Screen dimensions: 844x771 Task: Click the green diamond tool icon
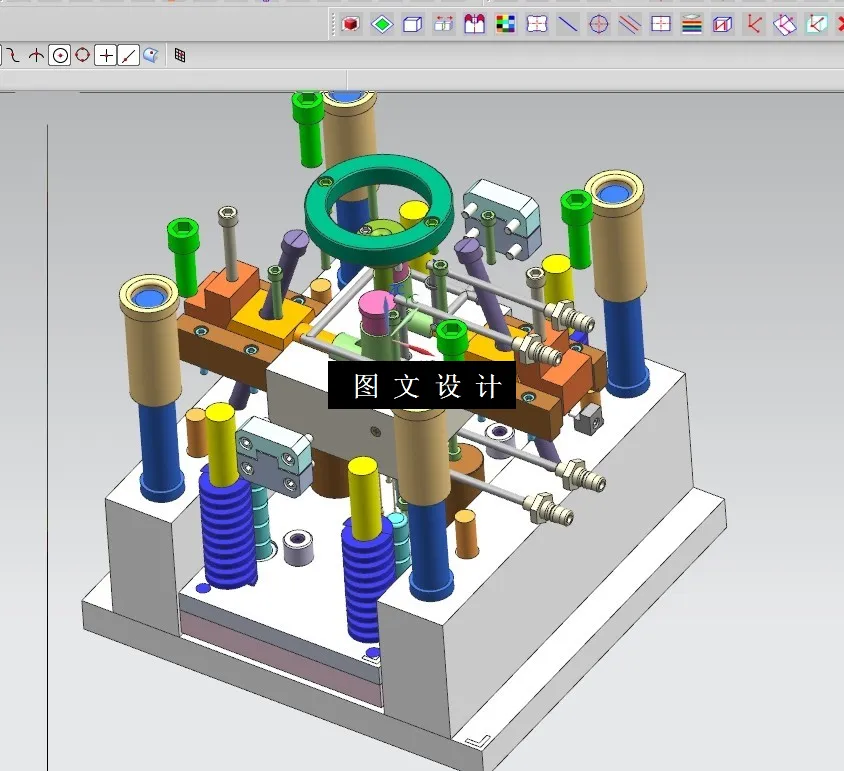[x=382, y=22]
